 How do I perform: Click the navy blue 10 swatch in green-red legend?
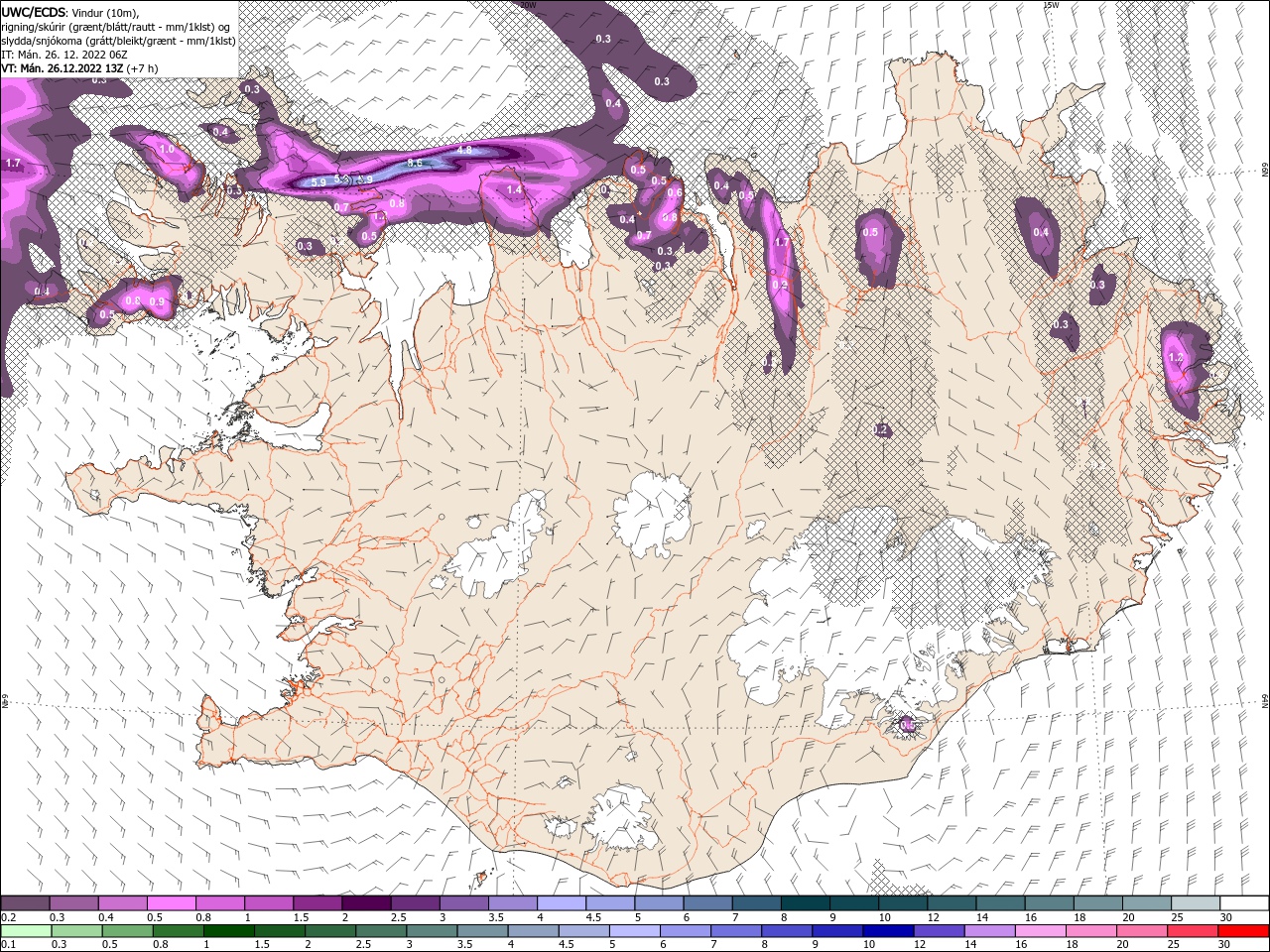887,931
